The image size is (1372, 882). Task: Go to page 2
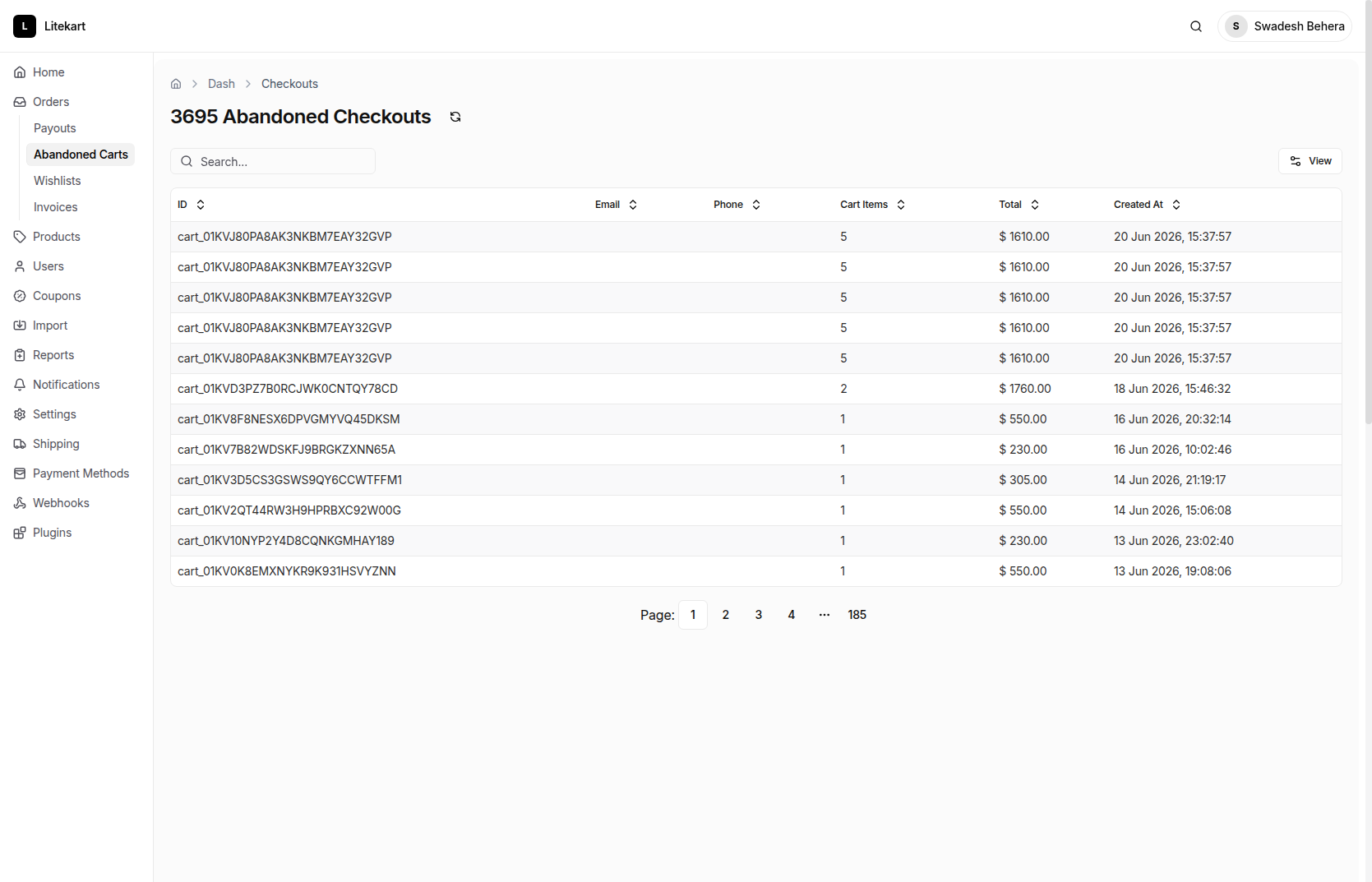[726, 615]
